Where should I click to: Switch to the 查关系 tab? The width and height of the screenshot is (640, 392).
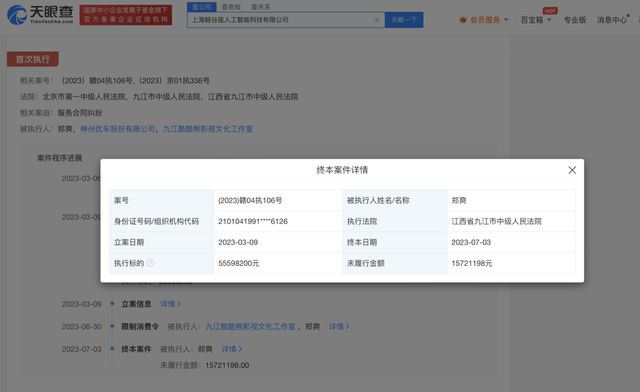click(x=261, y=7)
